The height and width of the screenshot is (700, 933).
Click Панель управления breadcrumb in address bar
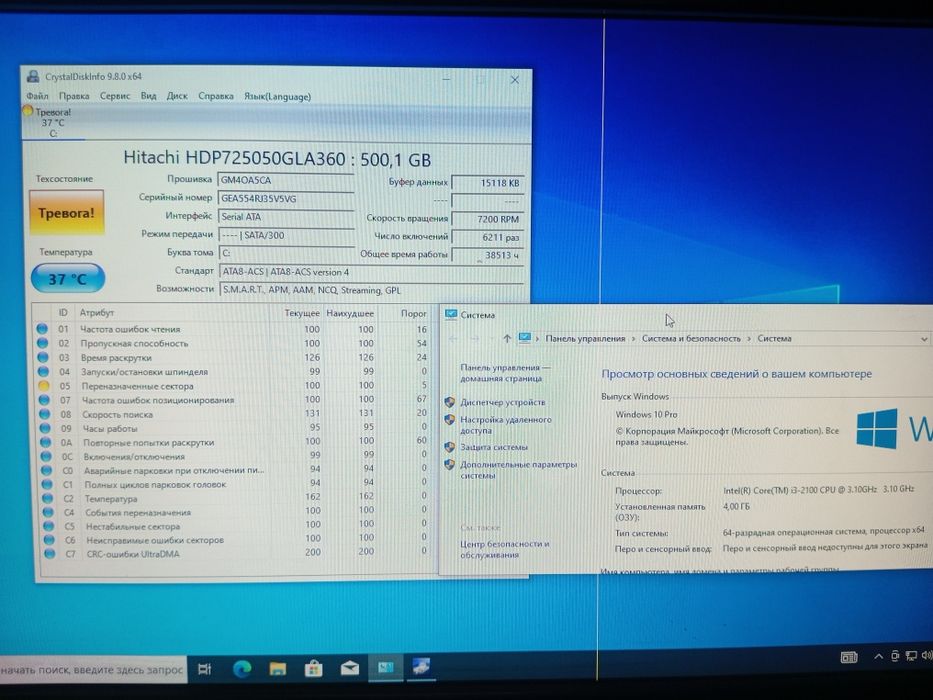(x=585, y=338)
